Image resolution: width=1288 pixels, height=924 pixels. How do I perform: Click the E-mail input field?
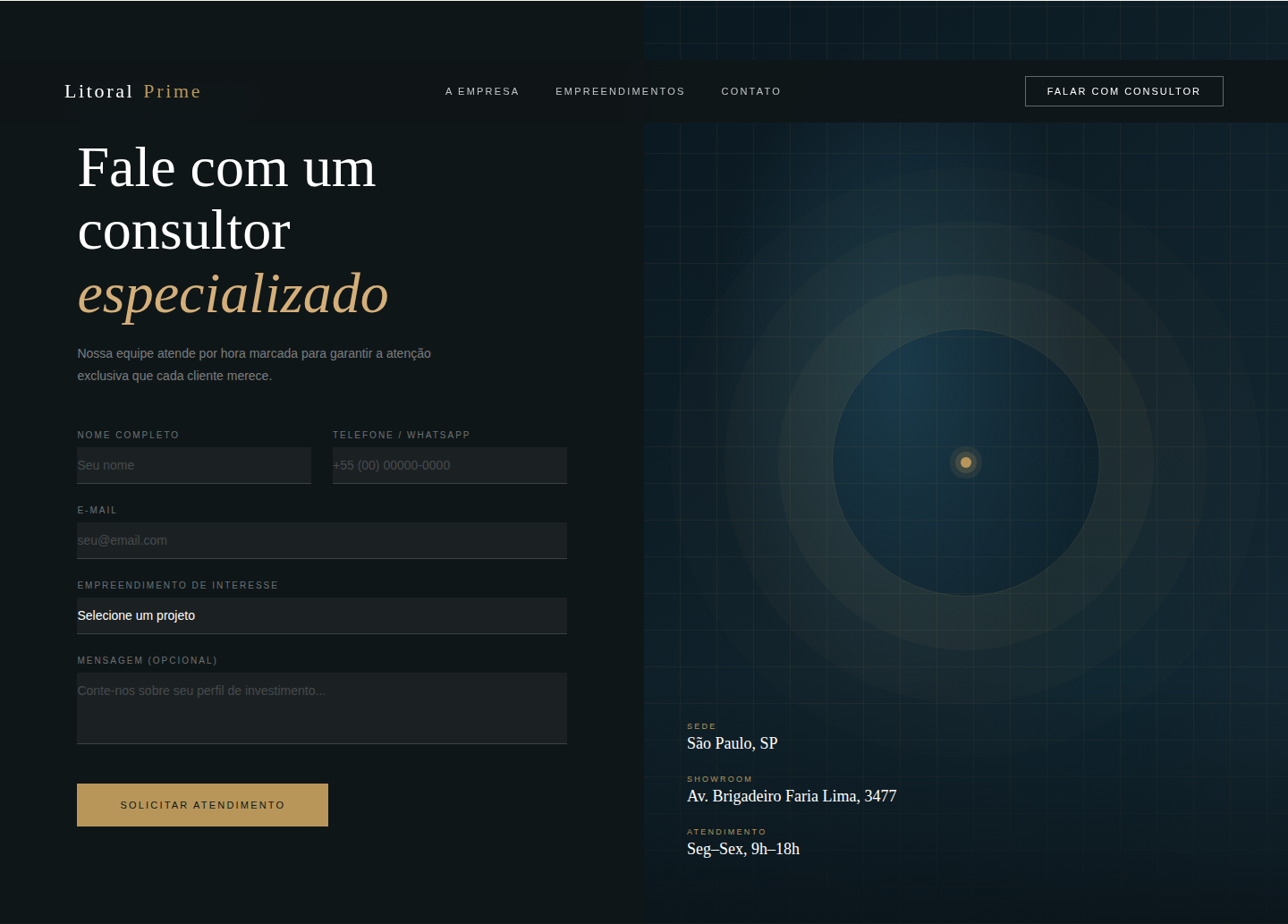click(322, 540)
